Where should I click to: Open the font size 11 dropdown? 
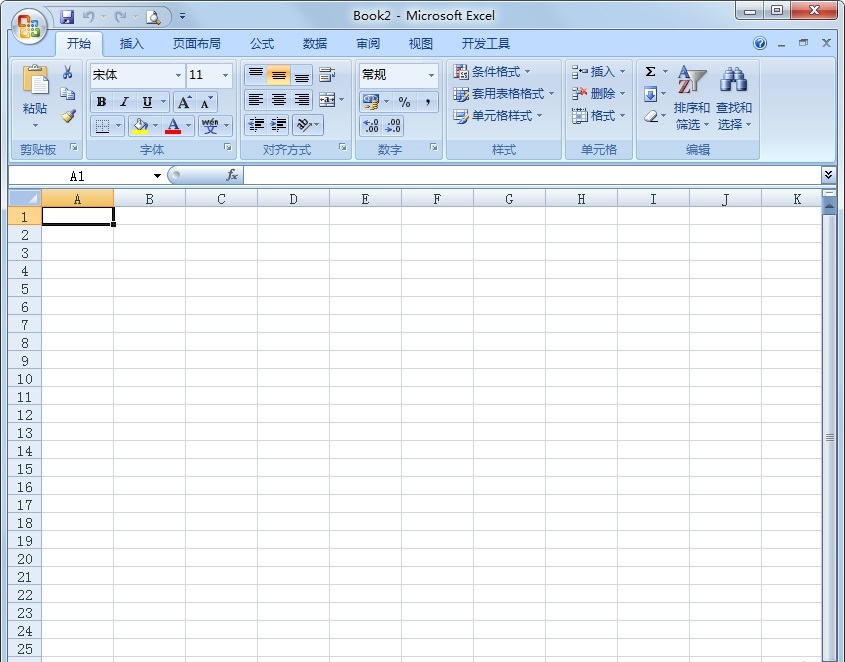225,75
